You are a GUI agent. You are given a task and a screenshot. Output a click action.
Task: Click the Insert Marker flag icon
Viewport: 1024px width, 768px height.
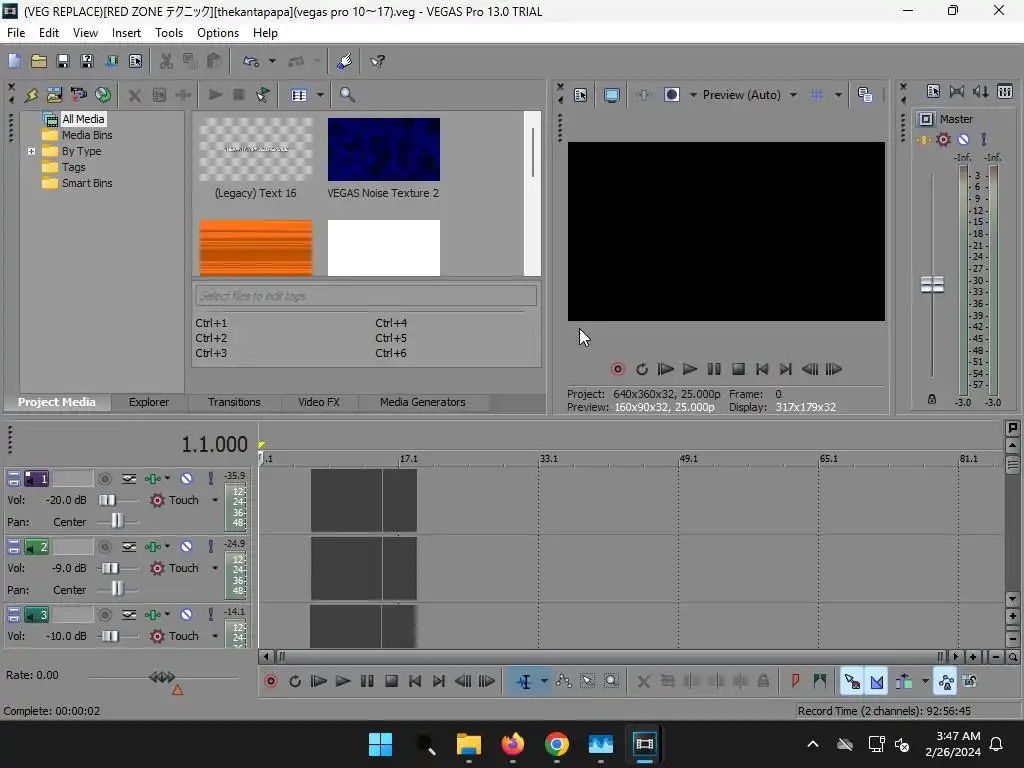795,682
